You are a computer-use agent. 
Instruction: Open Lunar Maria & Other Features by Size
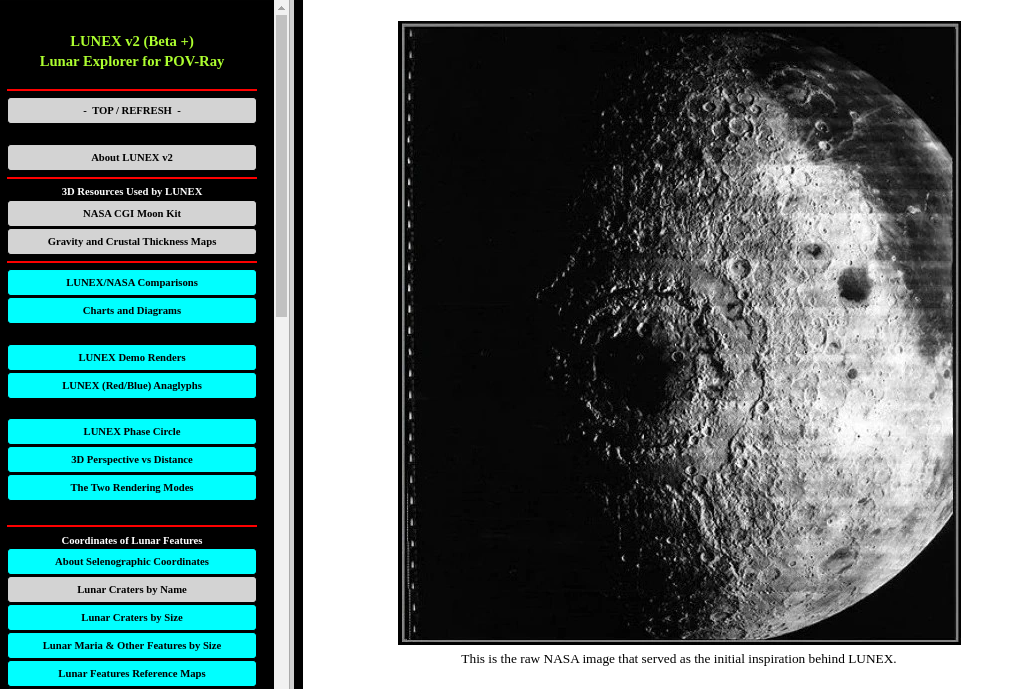tap(132, 645)
